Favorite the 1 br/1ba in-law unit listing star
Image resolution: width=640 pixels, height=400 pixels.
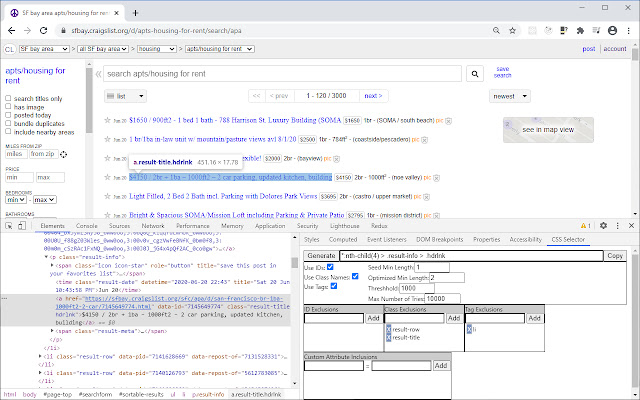click(x=107, y=139)
